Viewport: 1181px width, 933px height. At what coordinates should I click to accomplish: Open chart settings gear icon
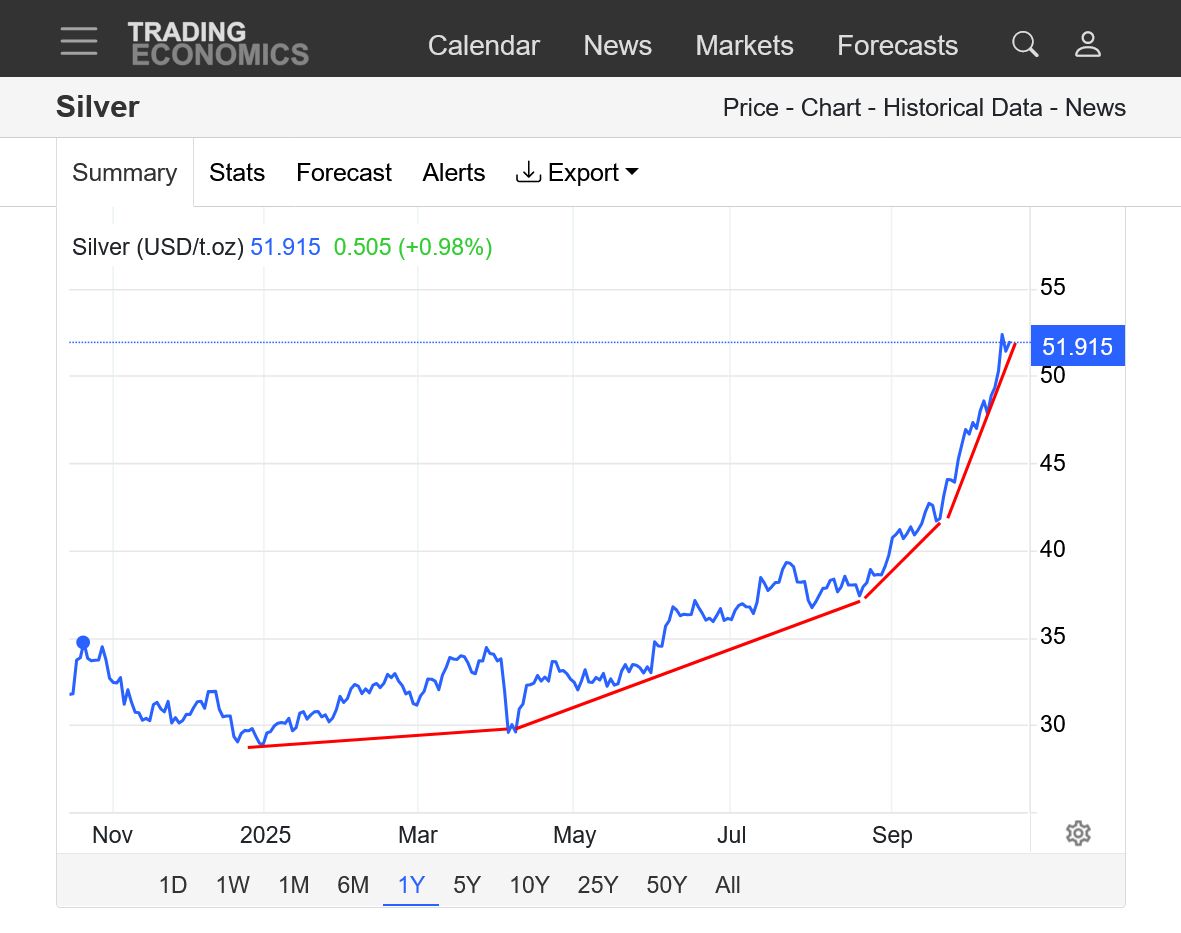pyautogui.click(x=1077, y=833)
